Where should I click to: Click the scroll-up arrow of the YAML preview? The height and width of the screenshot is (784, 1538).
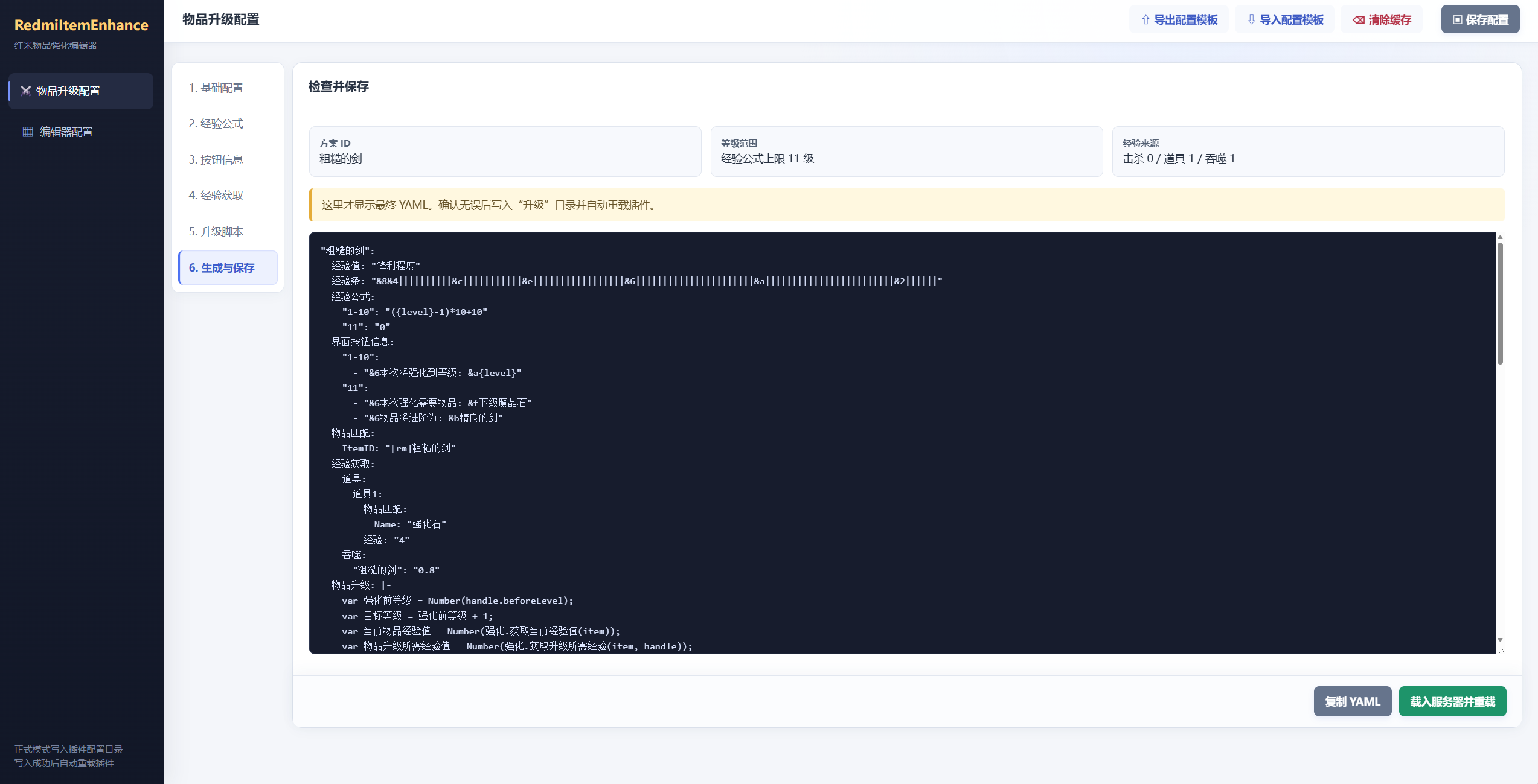pyautogui.click(x=1500, y=237)
